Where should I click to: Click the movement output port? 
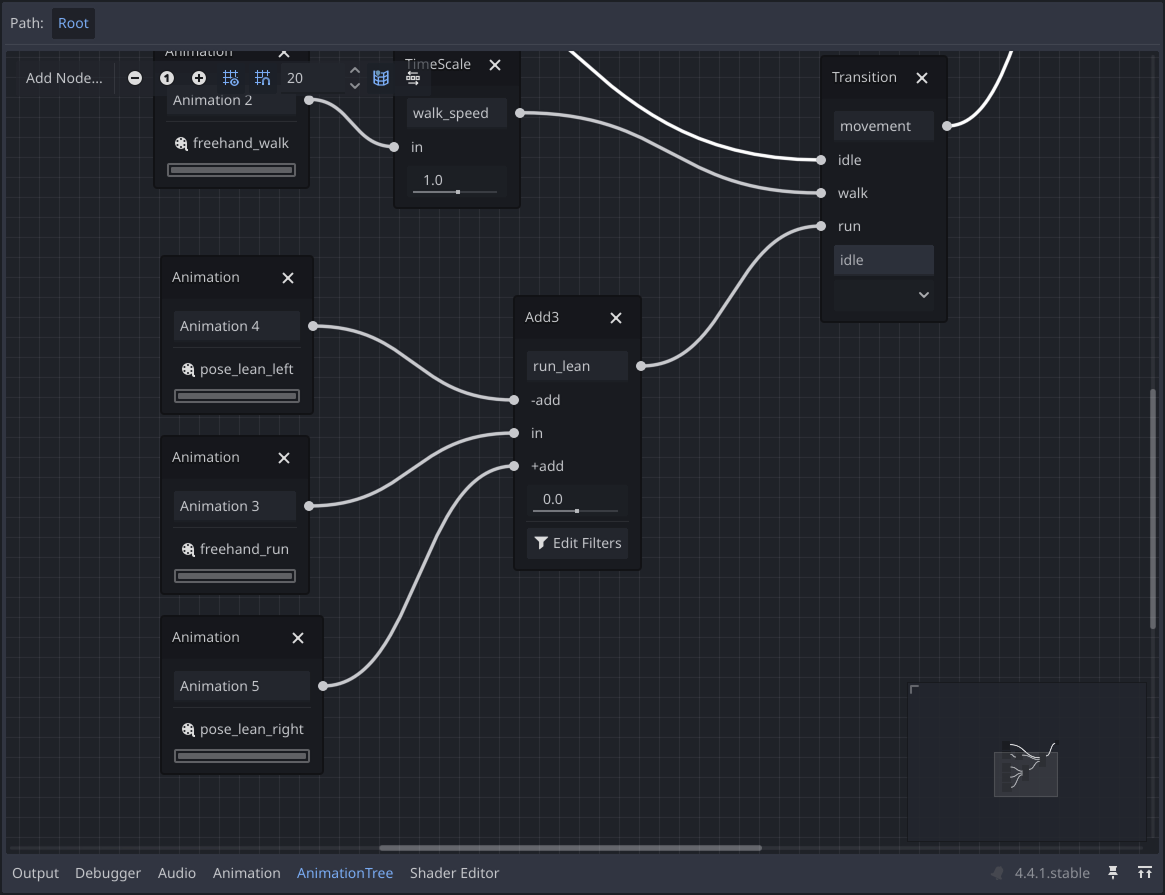pos(947,126)
